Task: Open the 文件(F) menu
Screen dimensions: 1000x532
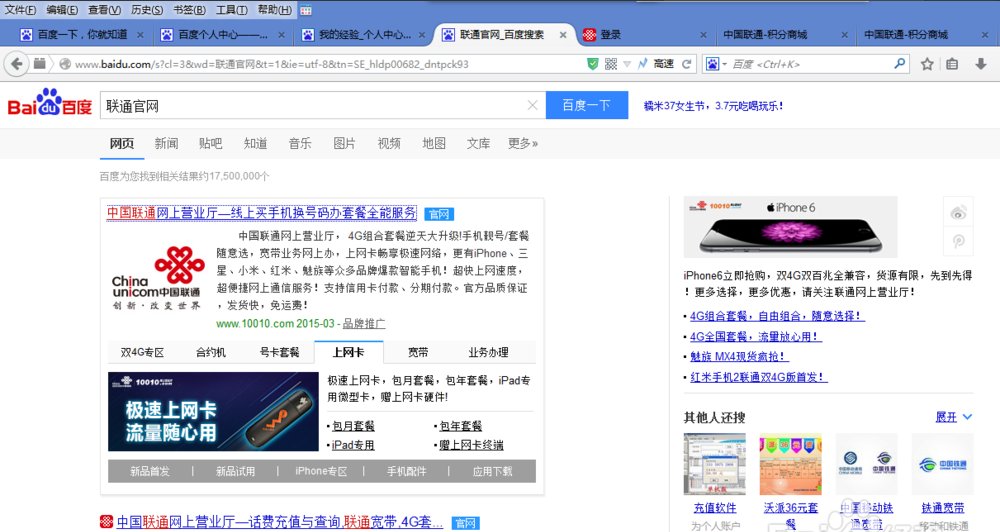Action: (x=20, y=10)
